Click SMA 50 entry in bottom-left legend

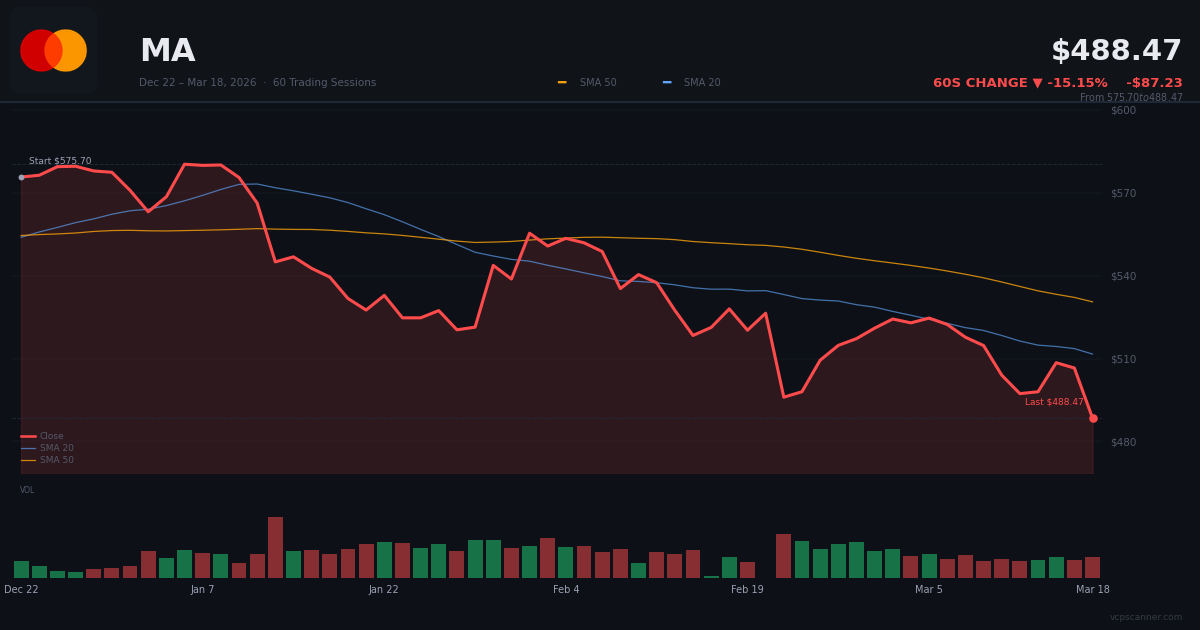tap(47, 460)
